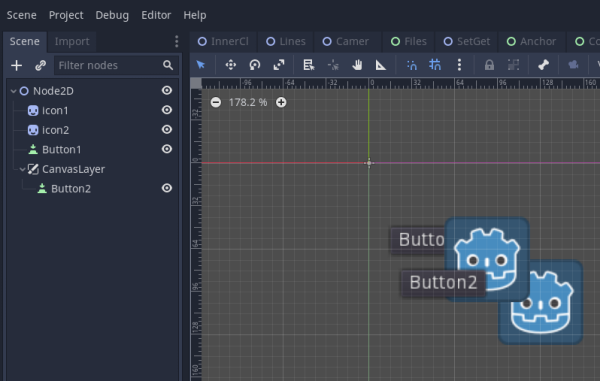Viewport: 600px width, 381px height.
Task: Activate the Rotate Mode tool
Action: pos(255,65)
